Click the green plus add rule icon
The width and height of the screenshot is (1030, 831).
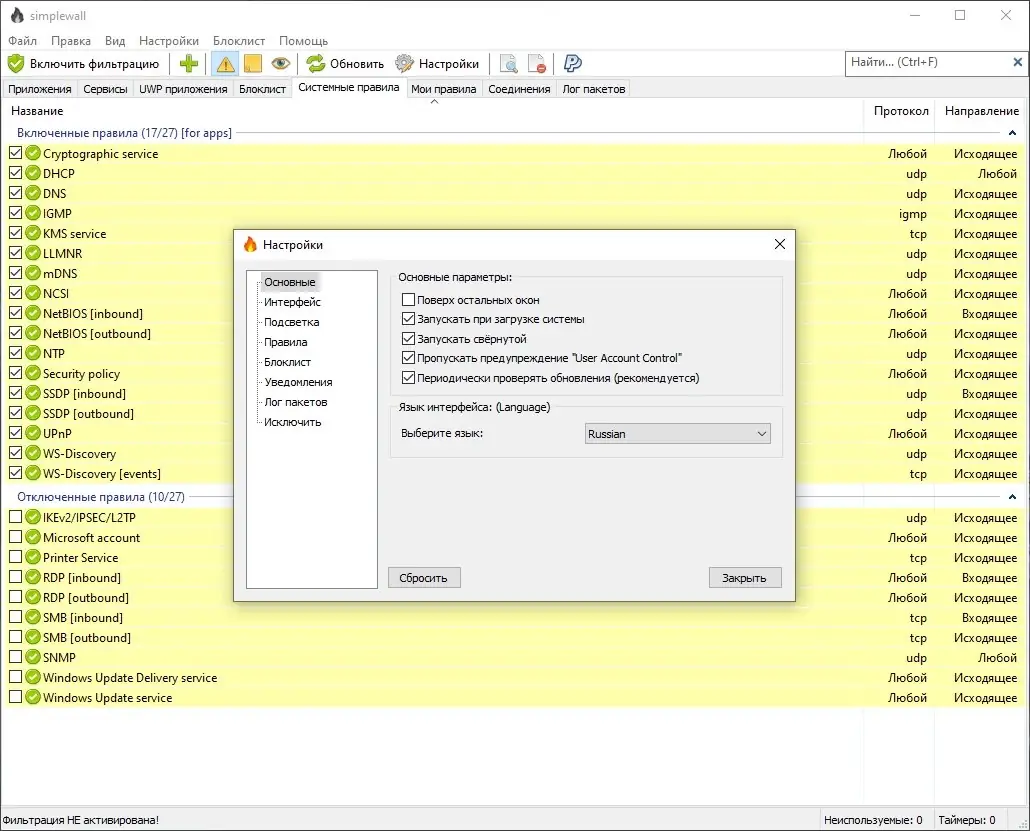click(x=189, y=64)
